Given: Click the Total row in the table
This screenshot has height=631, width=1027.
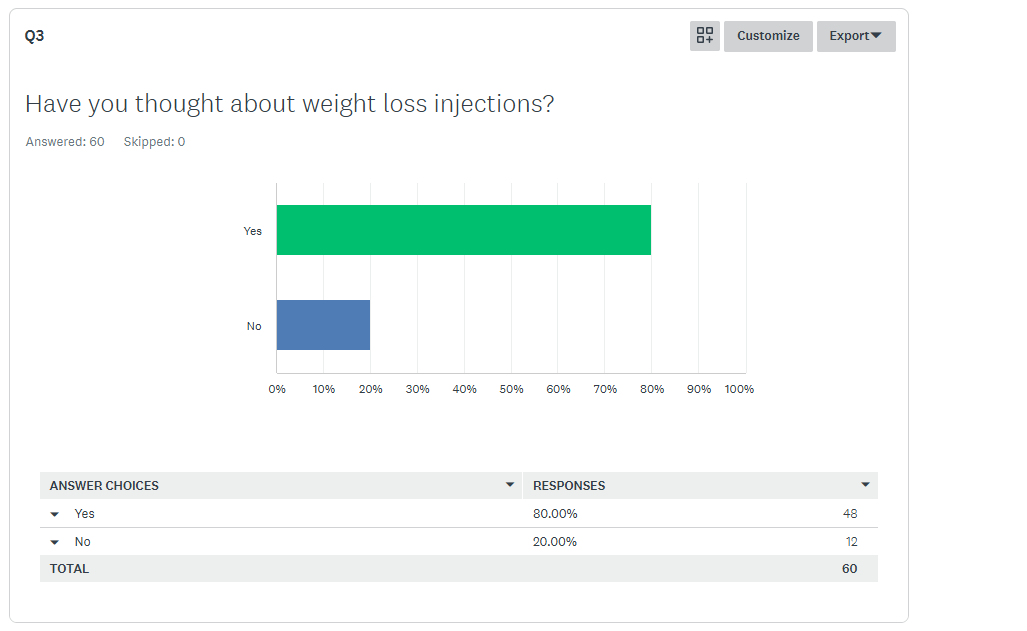Looking at the screenshot, I should pos(69,569).
